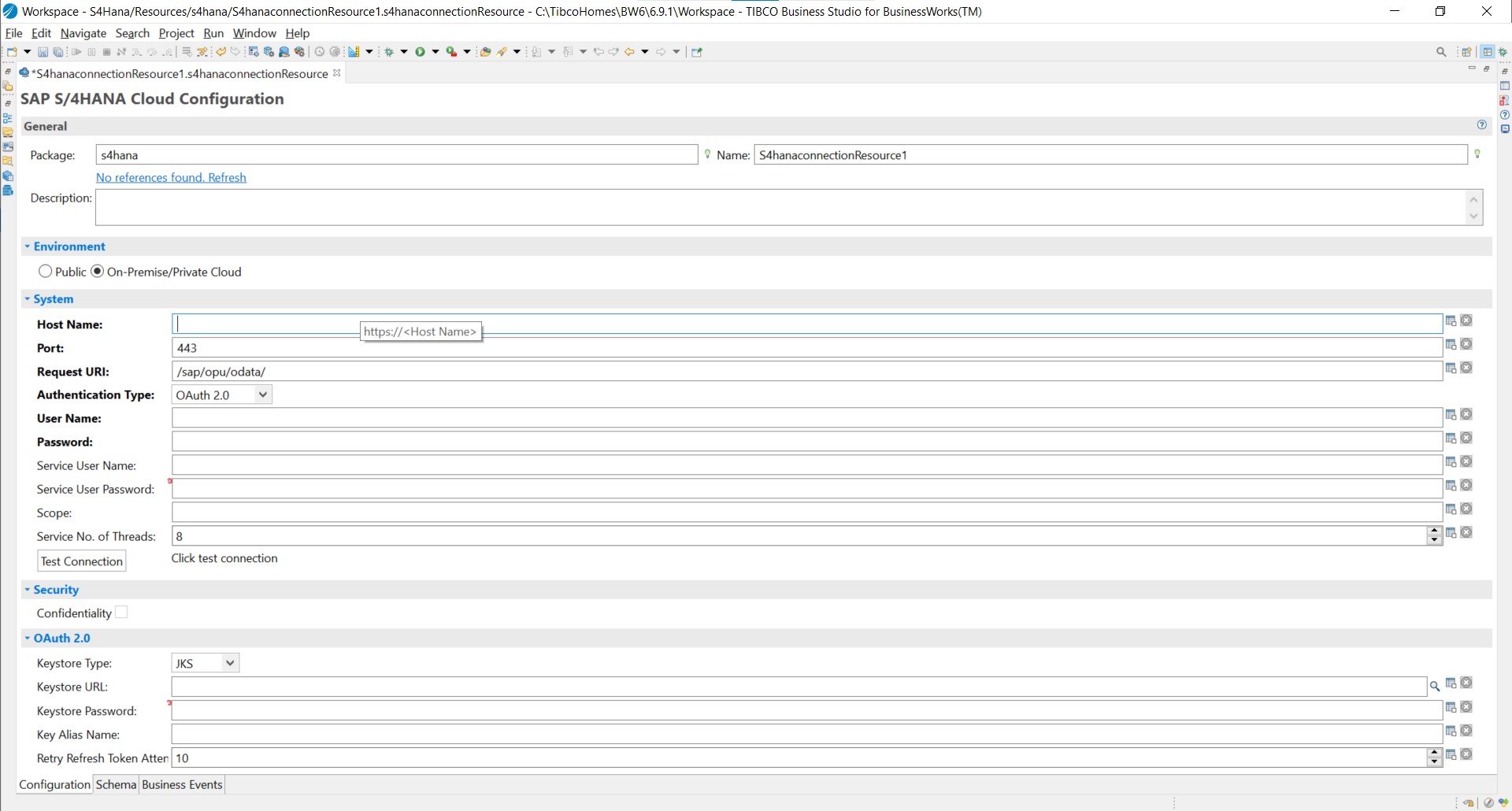The image size is (1512, 811).
Task: Select the Public environment radio button
Action: coord(45,271)
